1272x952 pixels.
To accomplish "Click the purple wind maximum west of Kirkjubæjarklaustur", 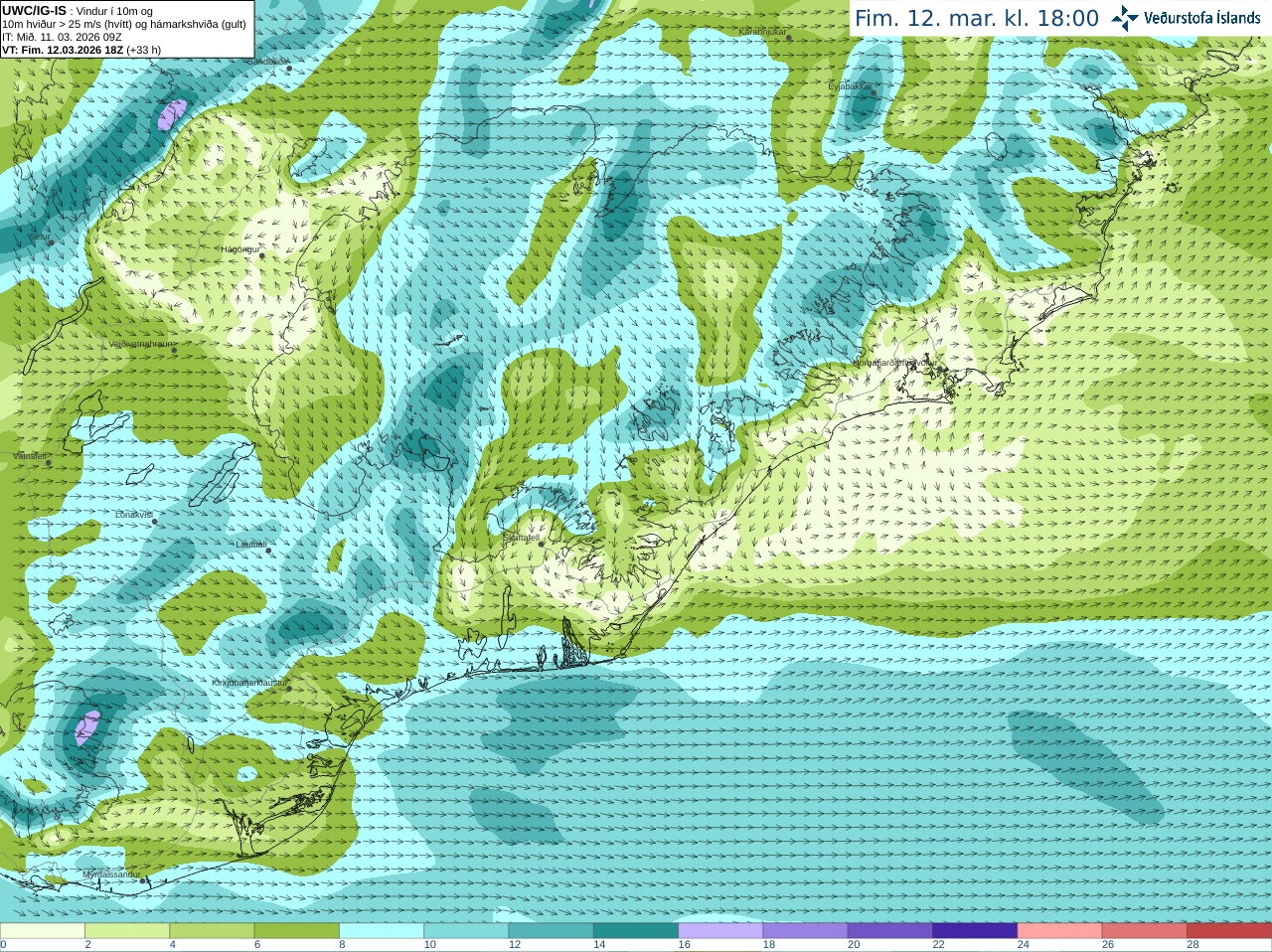I will (x=87, y=727).
